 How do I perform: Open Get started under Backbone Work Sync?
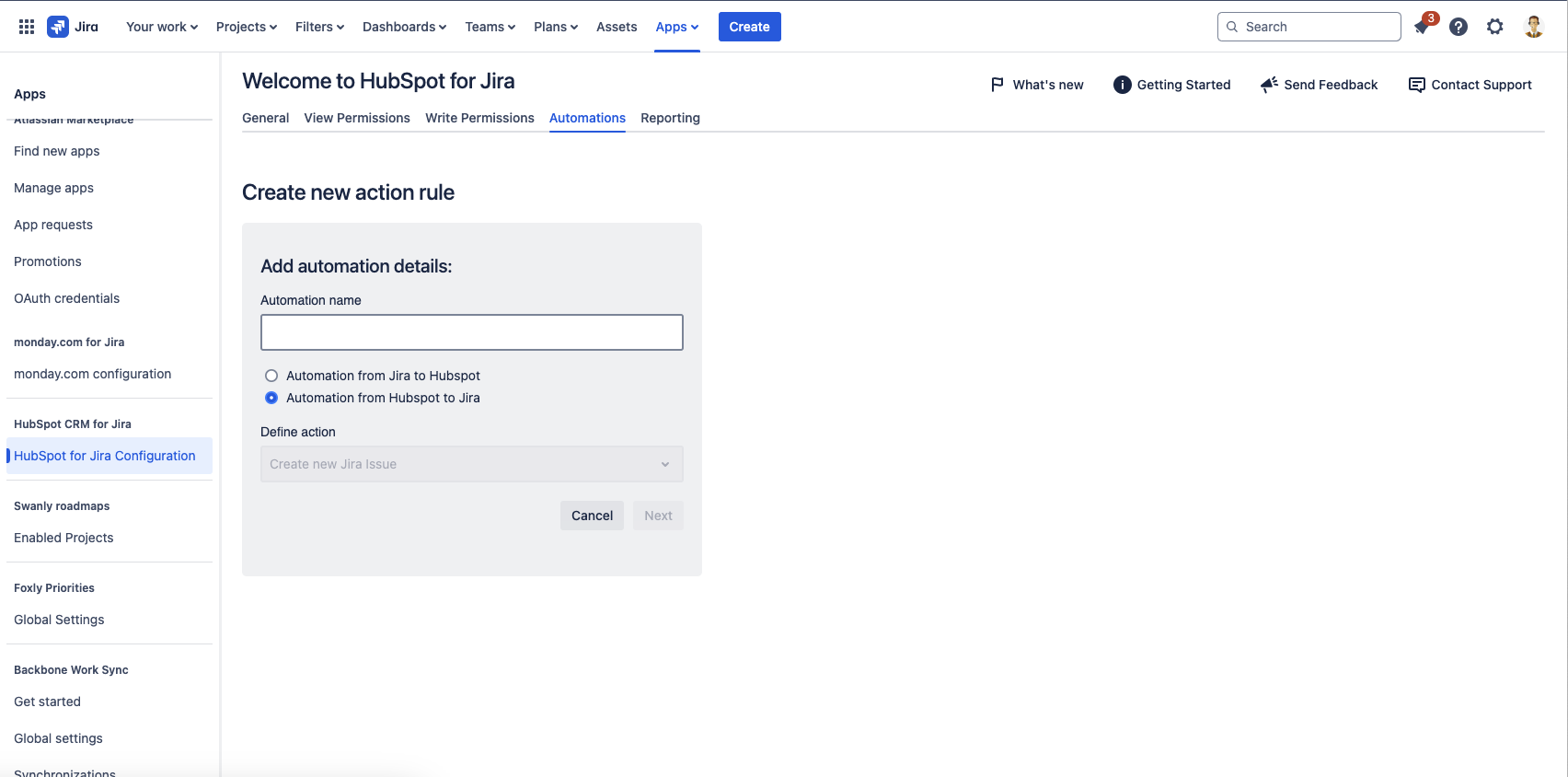point(47,702)
